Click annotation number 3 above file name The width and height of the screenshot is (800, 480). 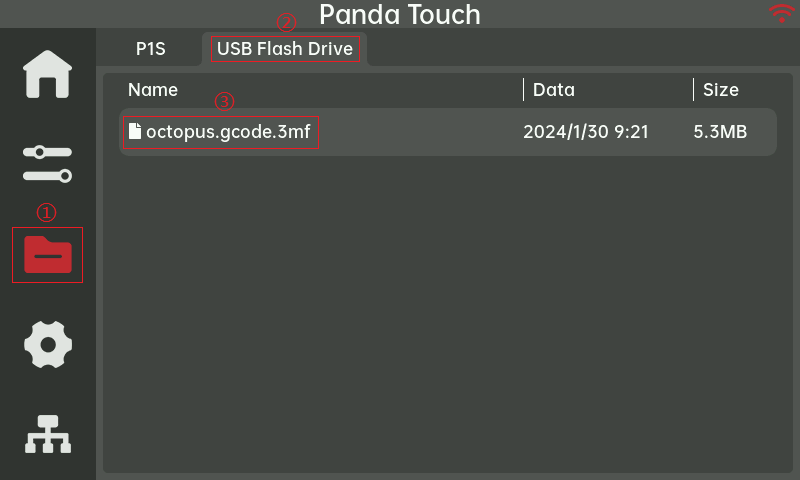pos(225,101)
